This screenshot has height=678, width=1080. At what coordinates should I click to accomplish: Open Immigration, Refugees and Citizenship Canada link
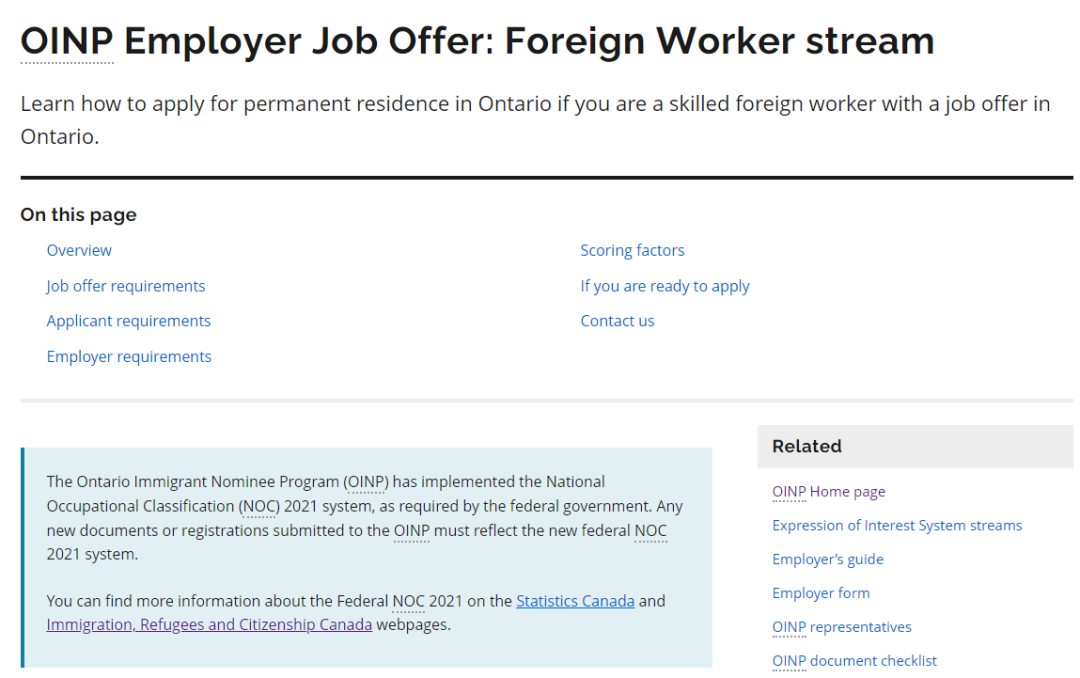(209, 625)
